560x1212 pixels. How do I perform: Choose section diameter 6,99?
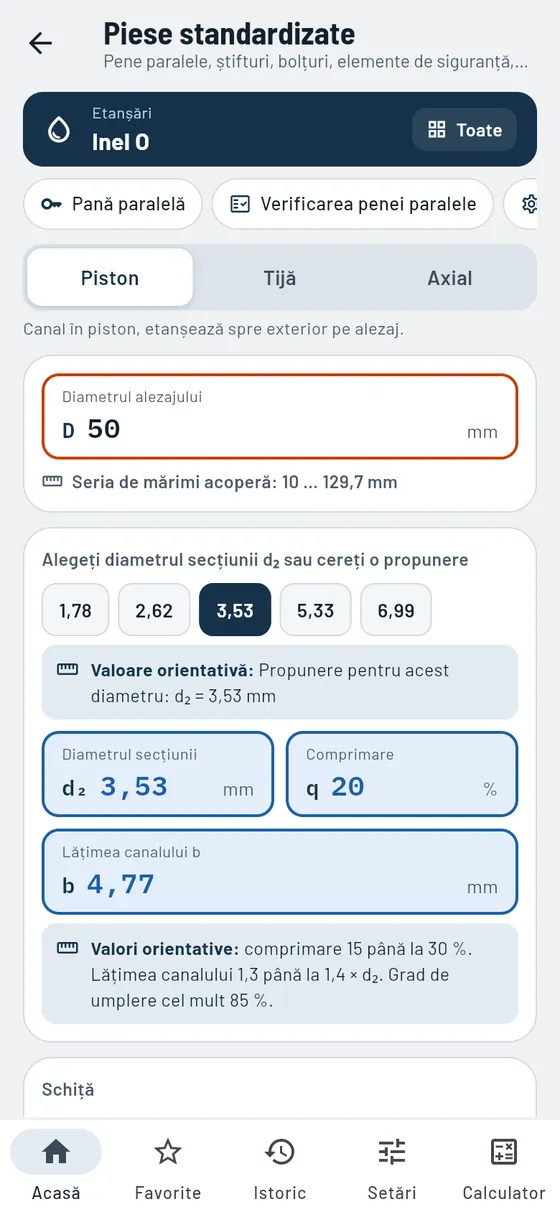pyautogui.click(x=396, y=610)
